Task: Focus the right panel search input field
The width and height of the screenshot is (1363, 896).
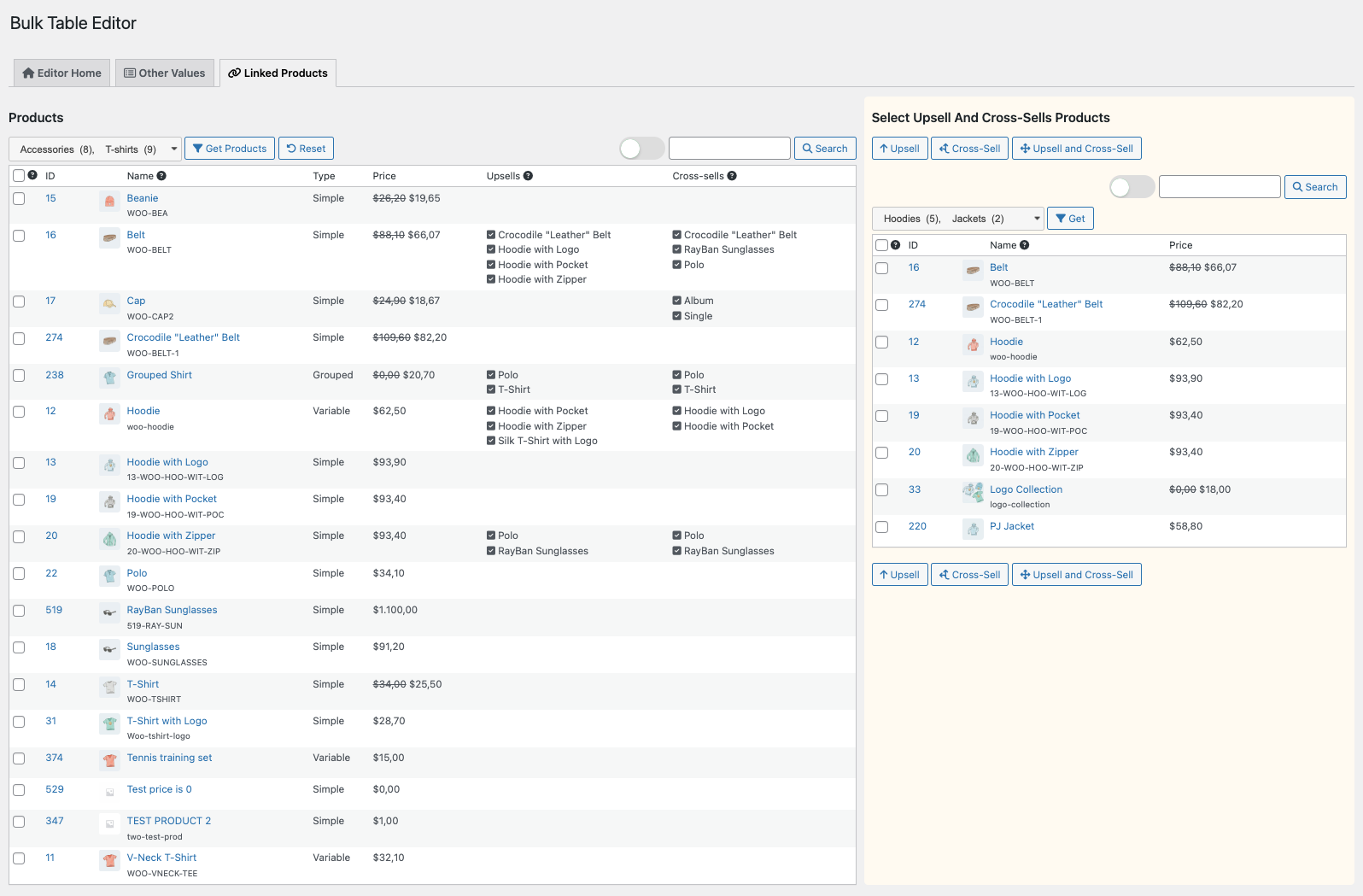Action: [x=1220, y=187]
